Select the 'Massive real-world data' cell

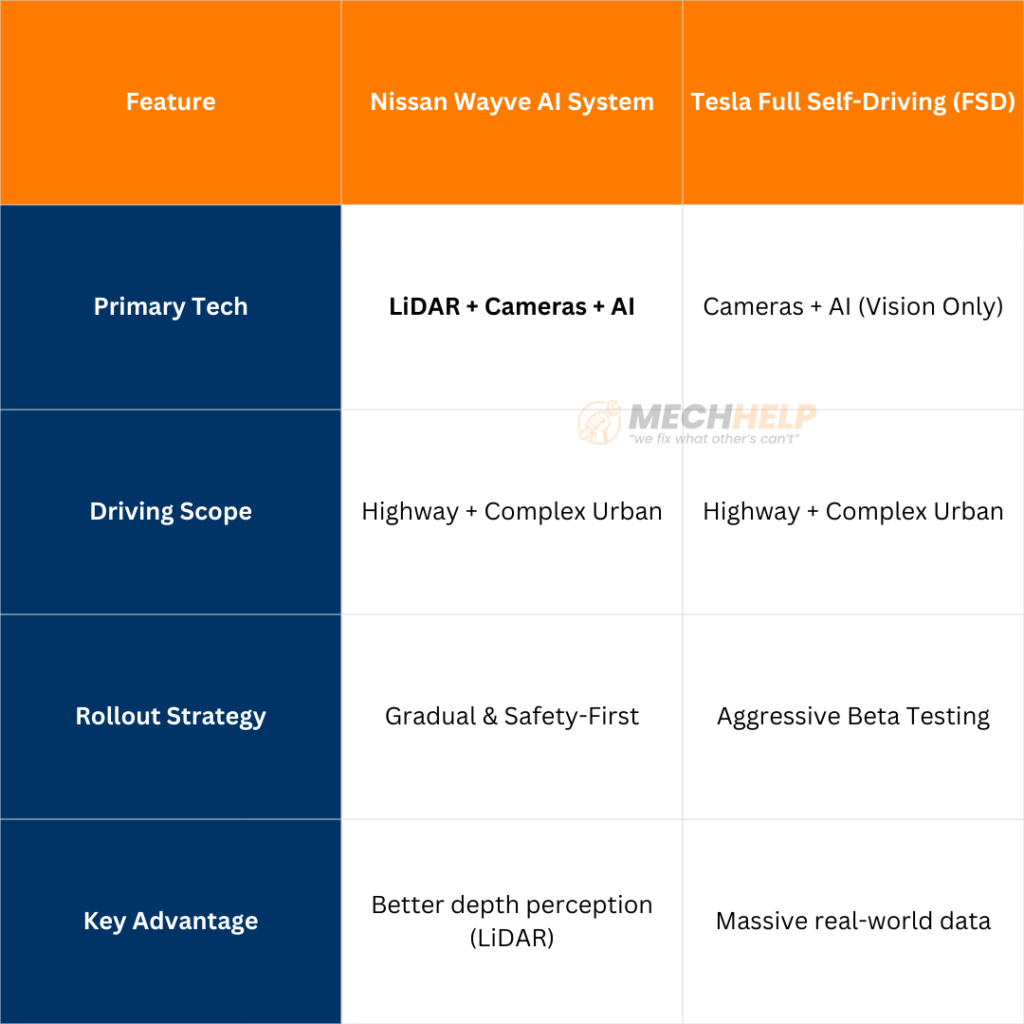point(853,921)
